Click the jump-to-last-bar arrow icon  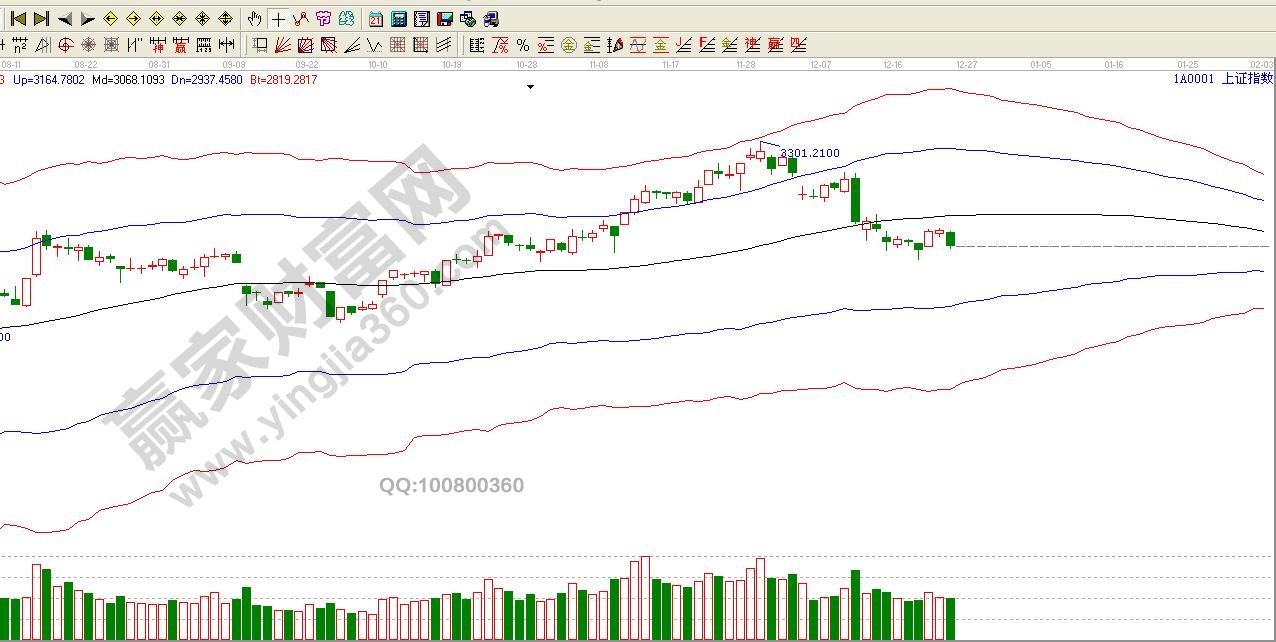pyautogui.click(x=41, y=19)
